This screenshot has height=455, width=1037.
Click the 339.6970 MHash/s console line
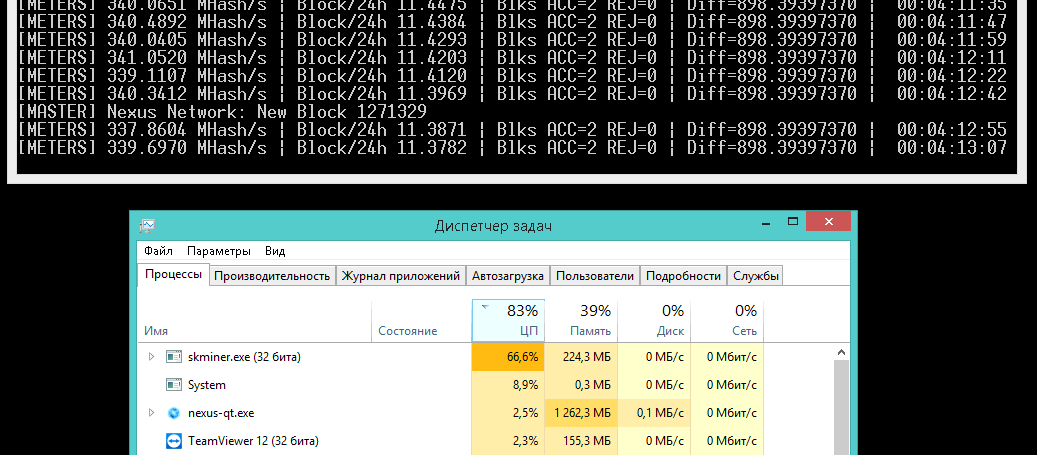[512, 147]
